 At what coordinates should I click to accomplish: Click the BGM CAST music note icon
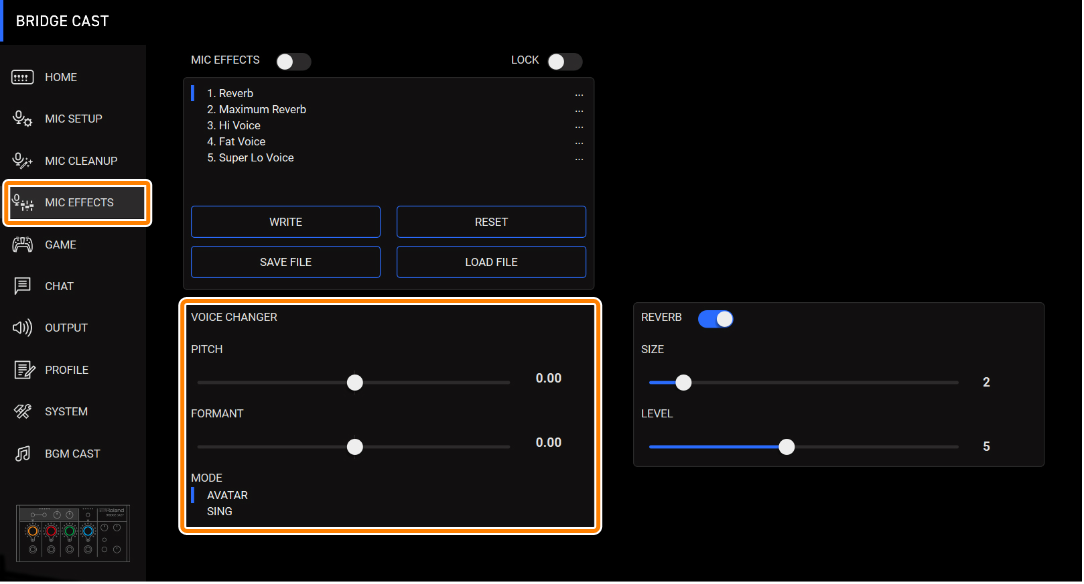tap(22, 454)
